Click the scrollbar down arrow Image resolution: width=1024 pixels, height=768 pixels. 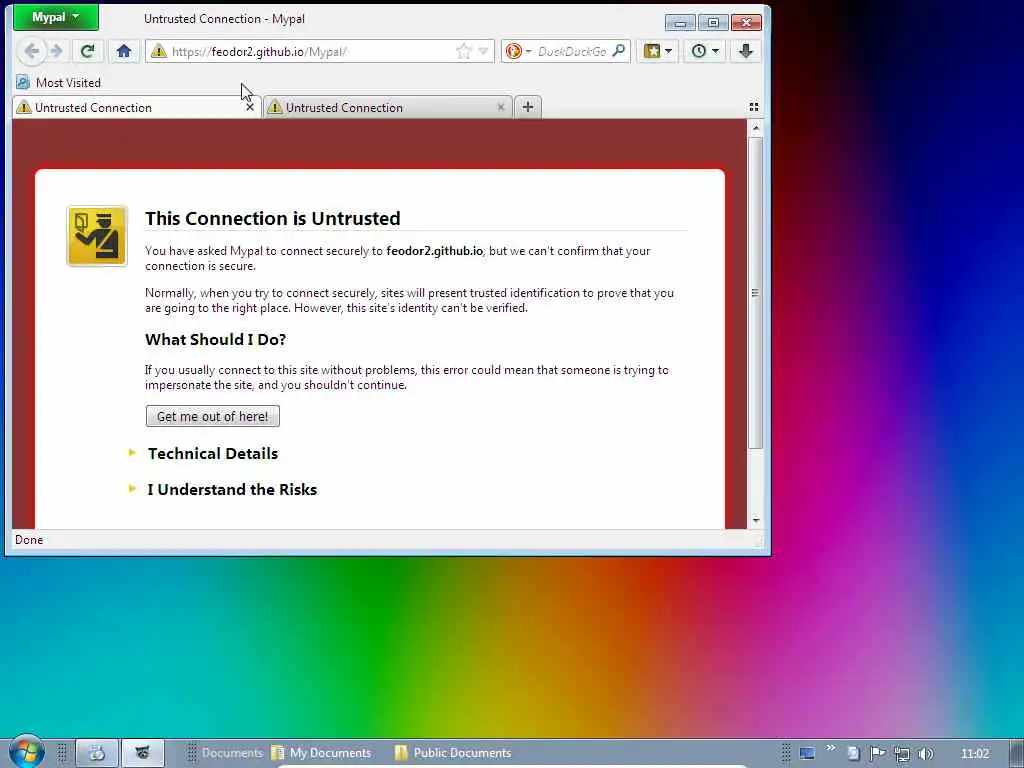pos(756,520)
